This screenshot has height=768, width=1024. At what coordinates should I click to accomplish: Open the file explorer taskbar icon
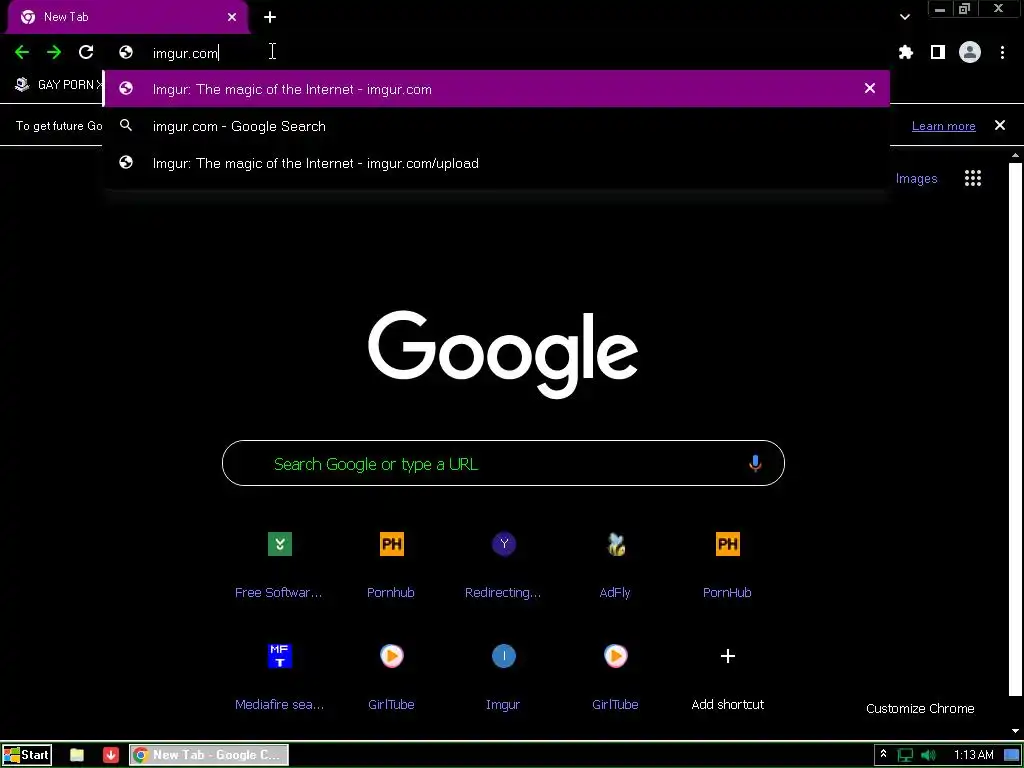point(77,755)
